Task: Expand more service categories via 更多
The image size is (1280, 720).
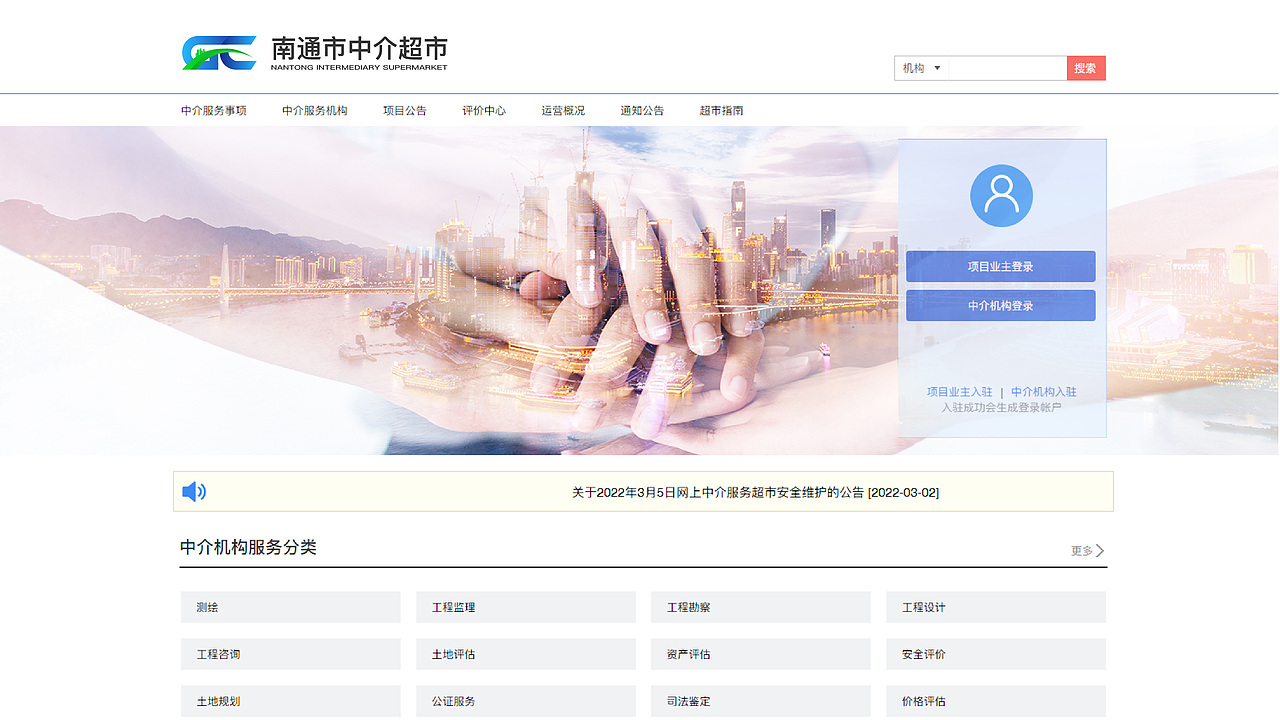Action: tap(1084, 550)
